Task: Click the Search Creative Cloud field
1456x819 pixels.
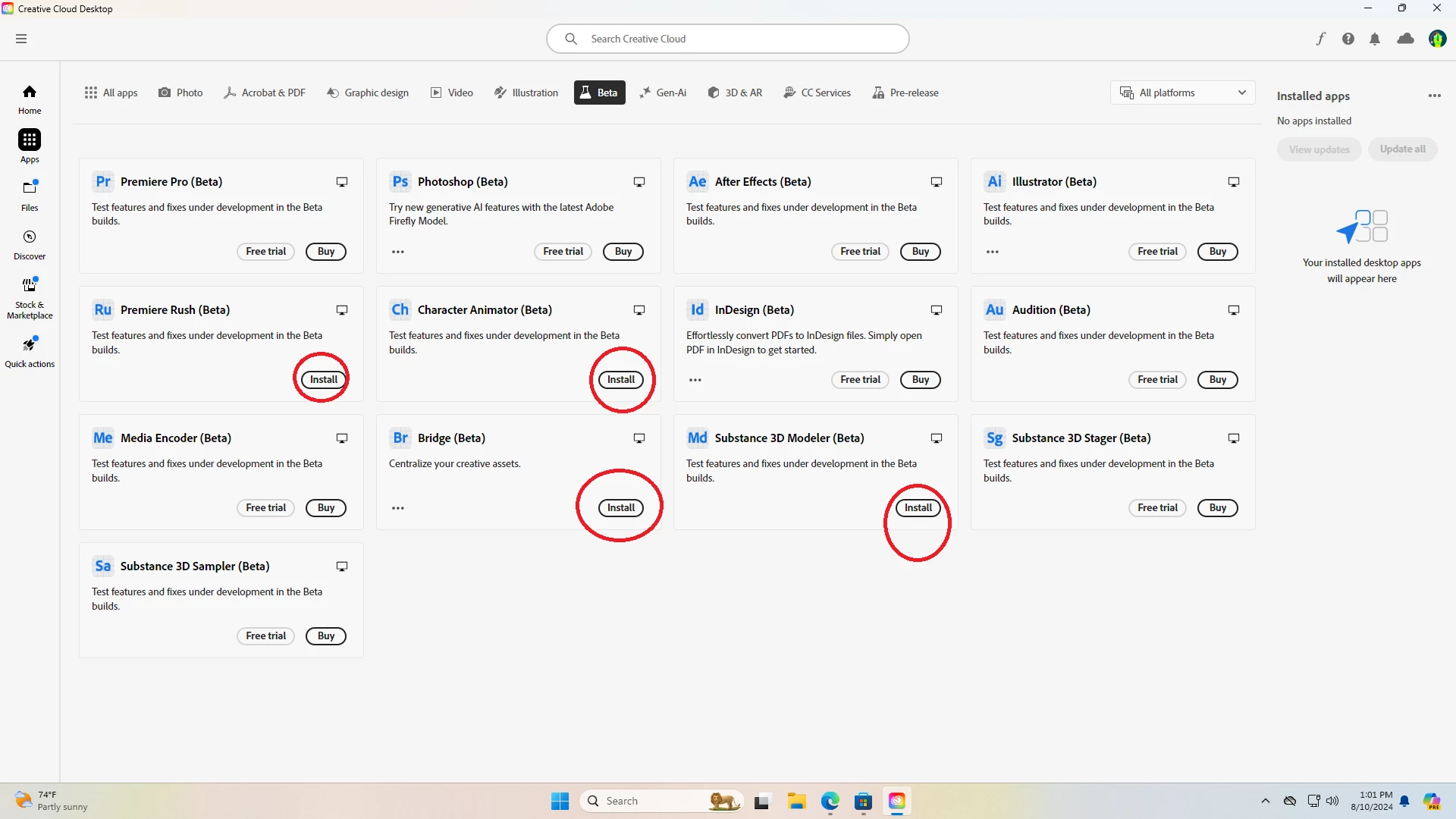Action: point(728,39)
